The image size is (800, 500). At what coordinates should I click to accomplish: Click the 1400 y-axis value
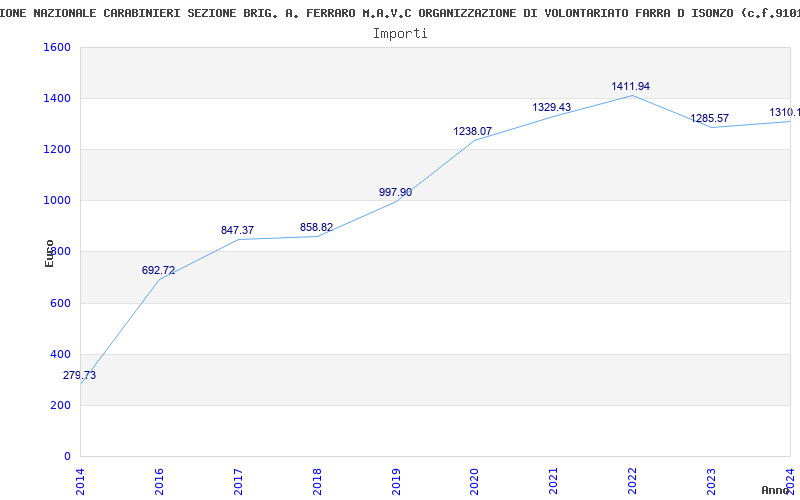[57, 98]
